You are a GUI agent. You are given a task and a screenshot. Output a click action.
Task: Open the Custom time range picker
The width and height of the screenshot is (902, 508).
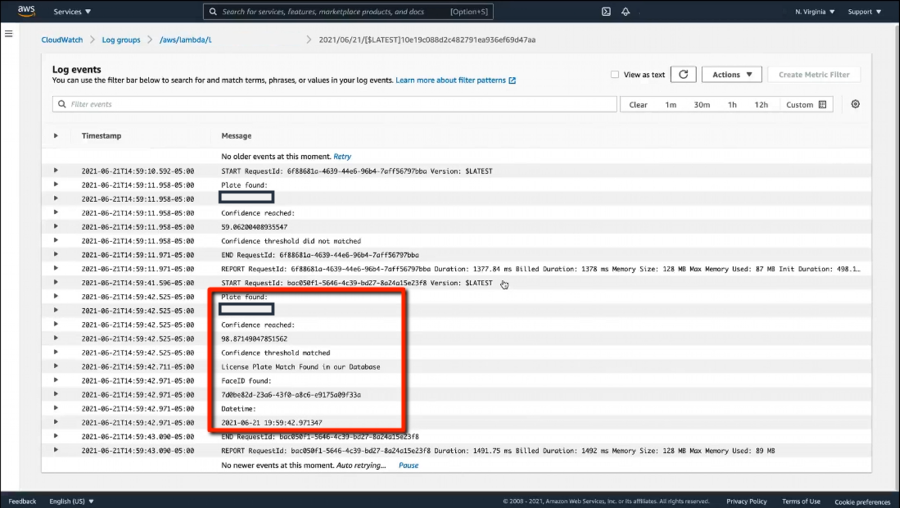pos(806,105)
